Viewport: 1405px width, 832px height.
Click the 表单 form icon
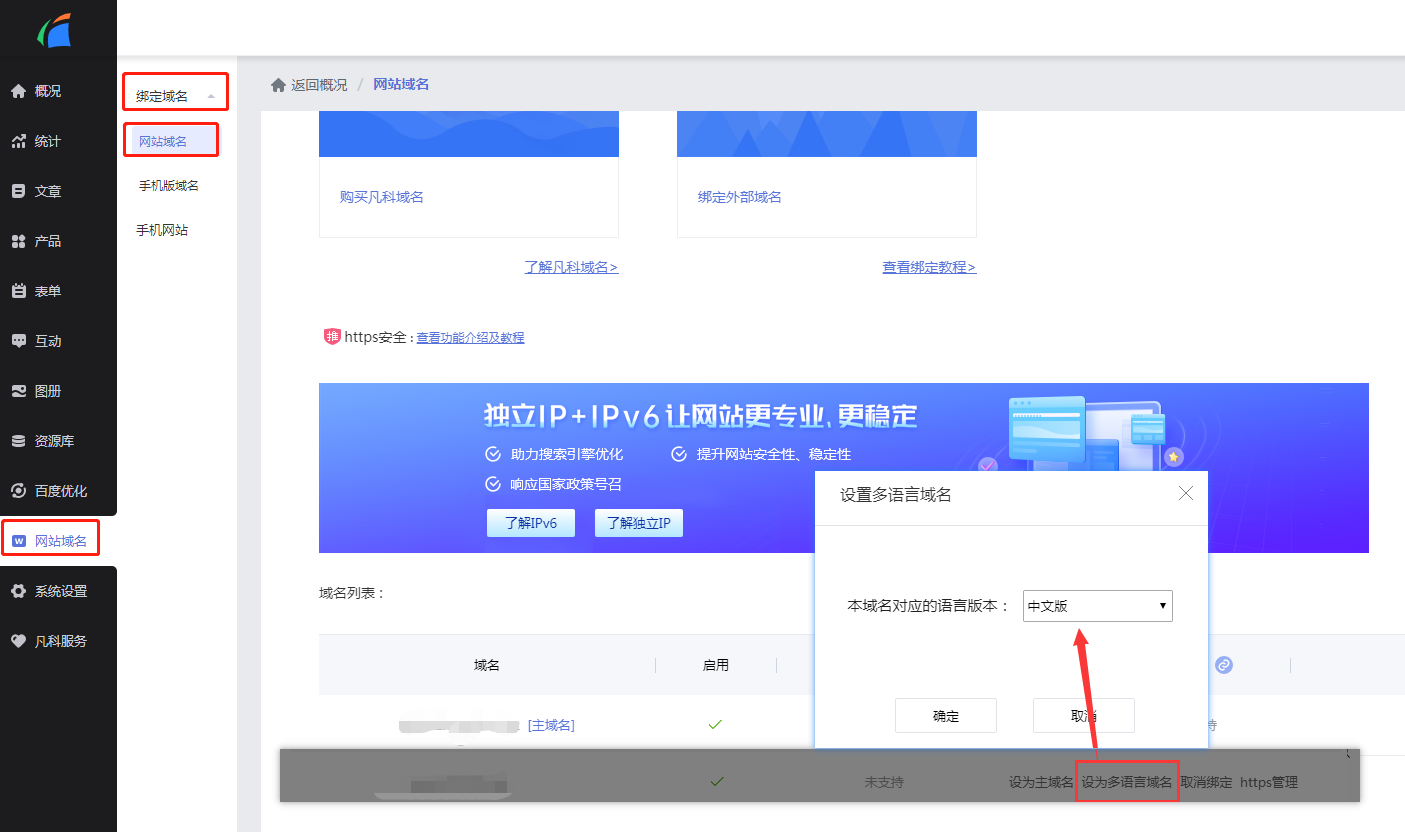[x=18, y=291]
